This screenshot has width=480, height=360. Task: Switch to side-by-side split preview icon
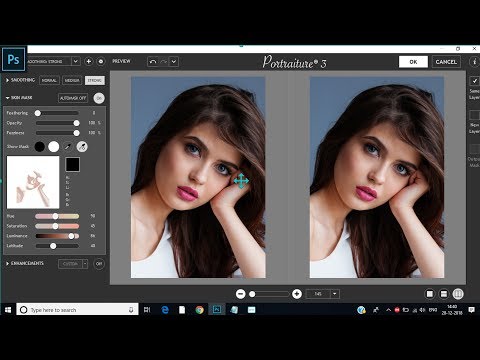(458, 294)
